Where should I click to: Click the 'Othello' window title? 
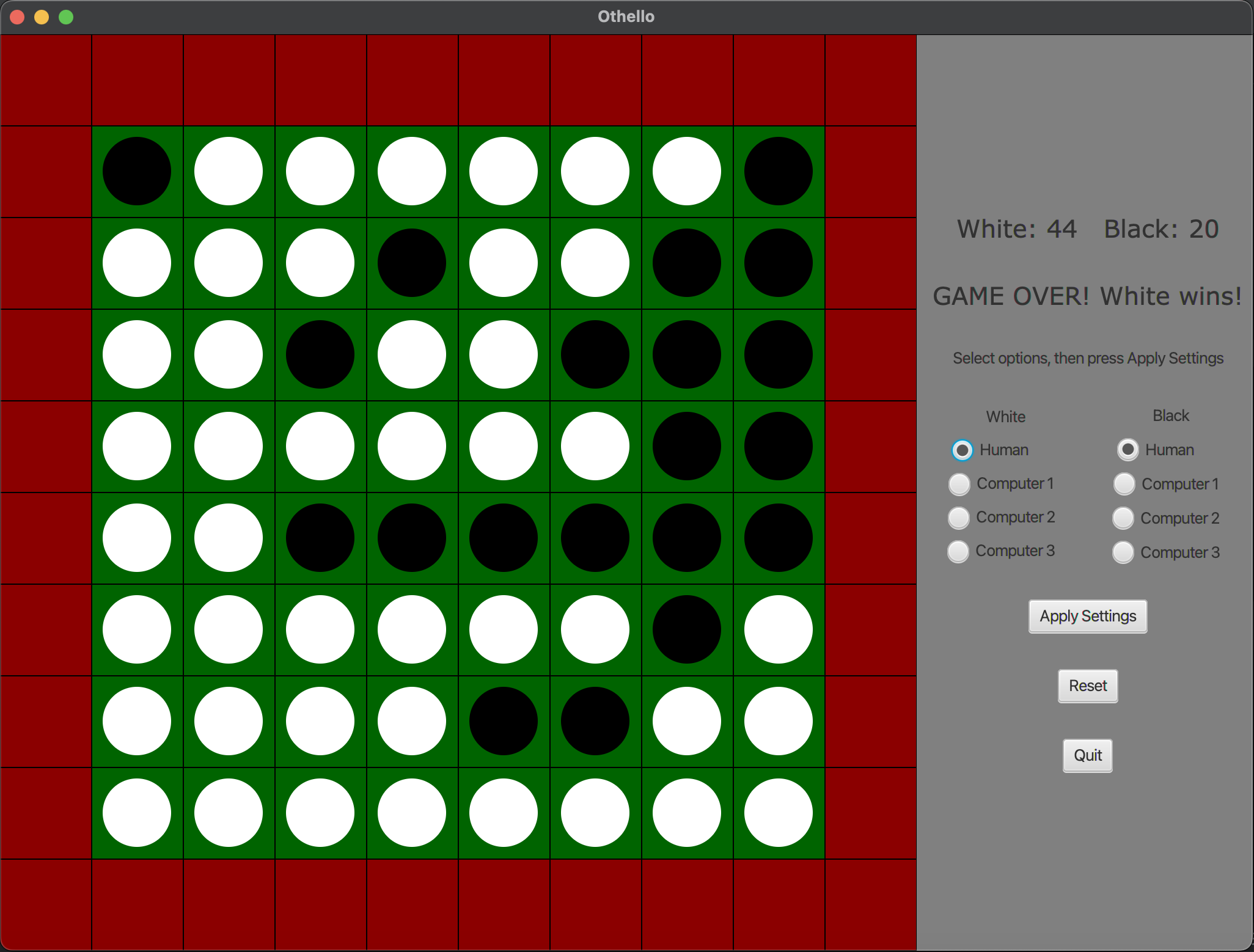coord(626,16)
